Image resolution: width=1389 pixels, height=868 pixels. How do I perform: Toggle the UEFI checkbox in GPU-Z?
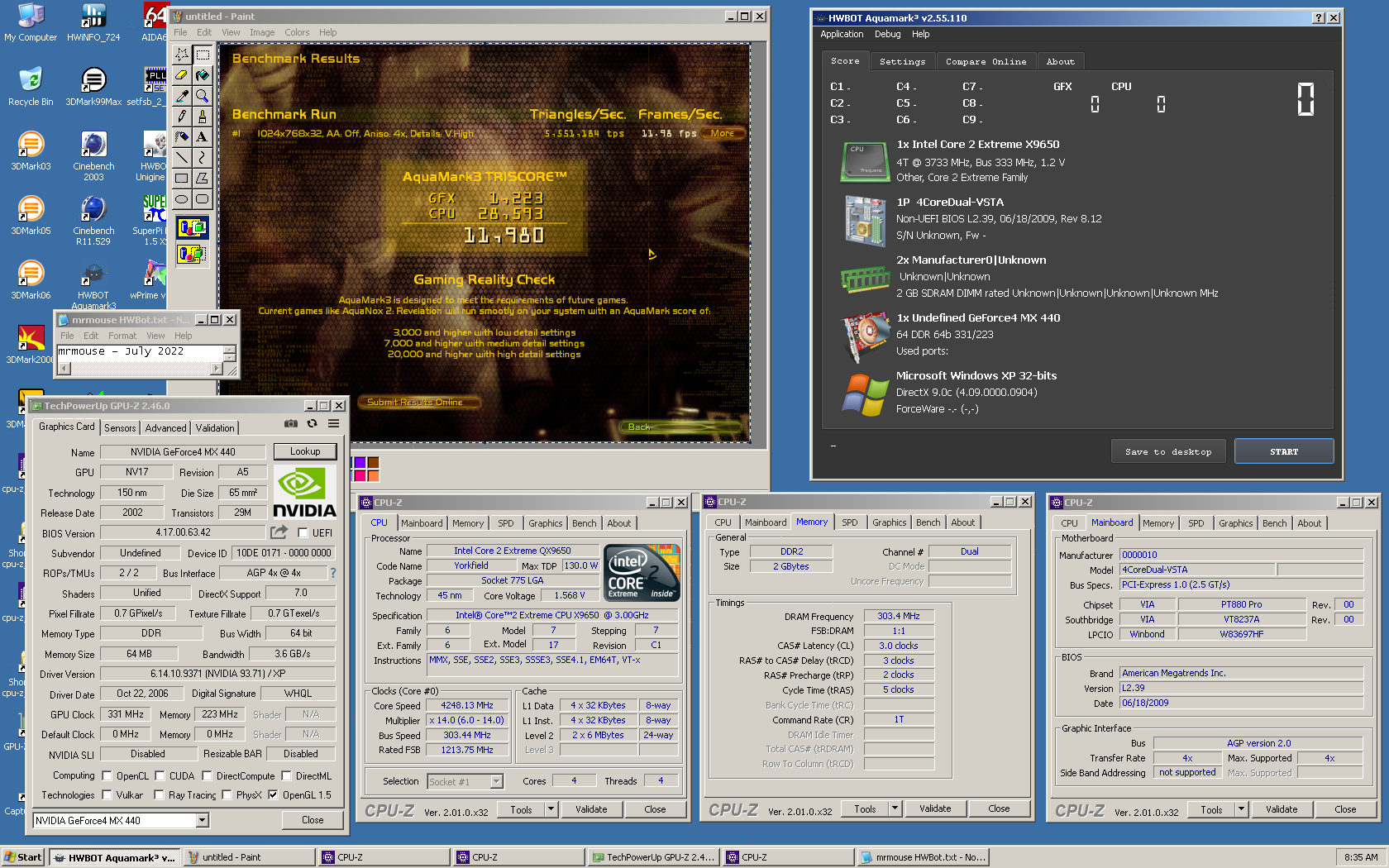coord(303,533)
